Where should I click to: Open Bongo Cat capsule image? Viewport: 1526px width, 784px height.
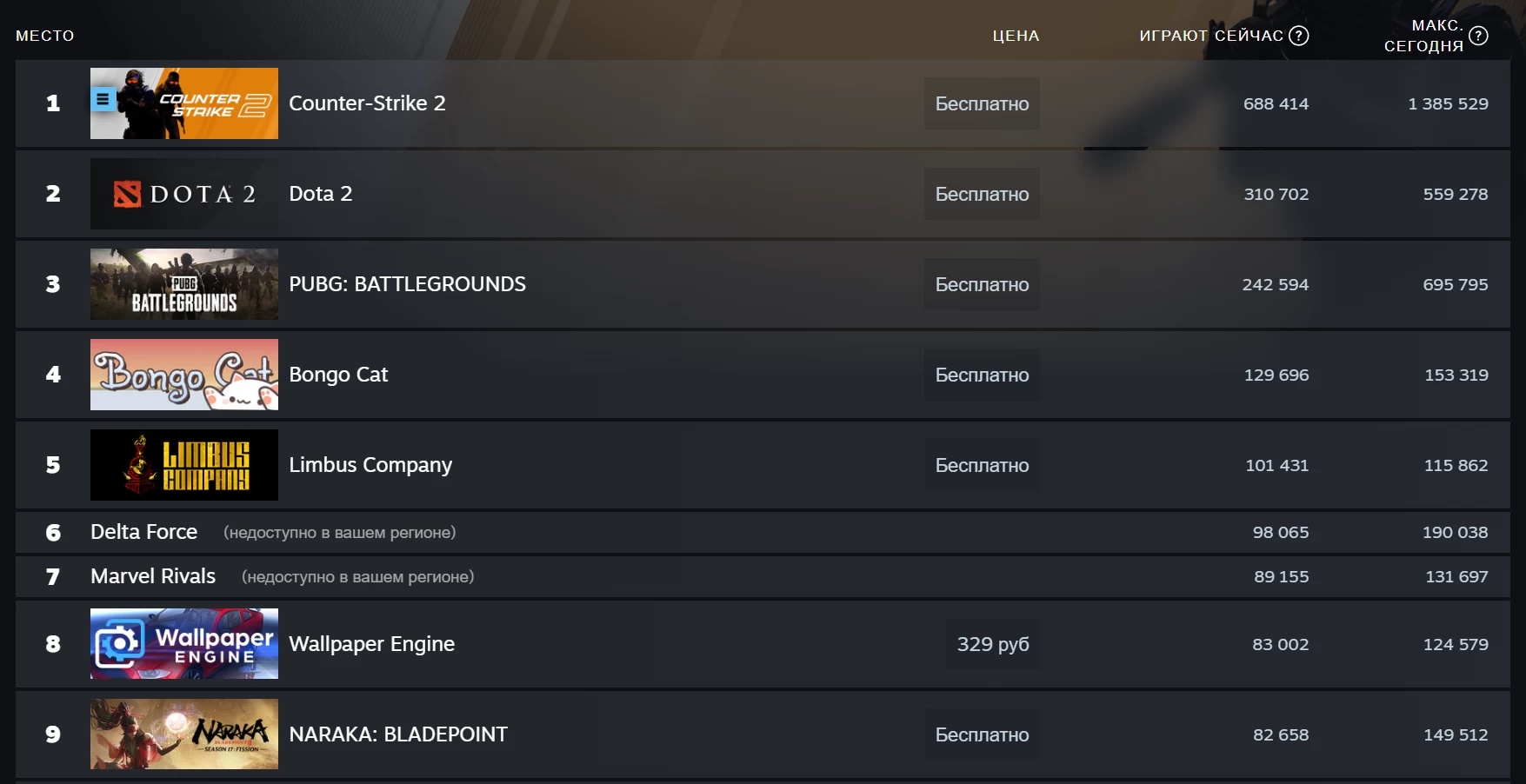(x=184, y=375)
